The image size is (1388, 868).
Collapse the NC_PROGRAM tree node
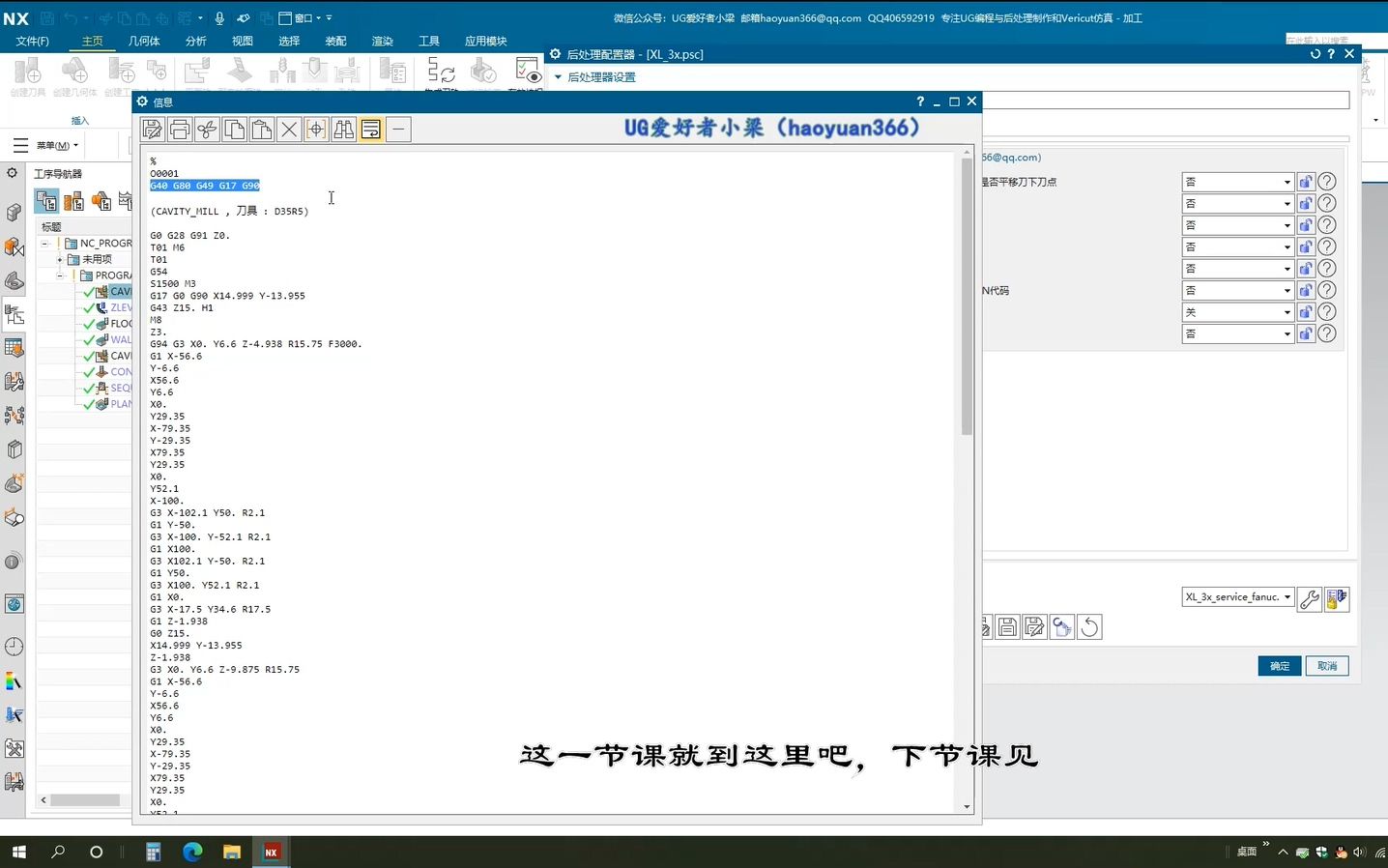point(45,243)
